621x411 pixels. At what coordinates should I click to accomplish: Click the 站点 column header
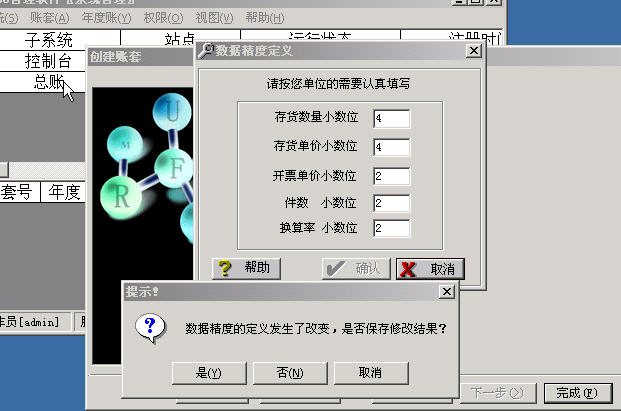180,39
